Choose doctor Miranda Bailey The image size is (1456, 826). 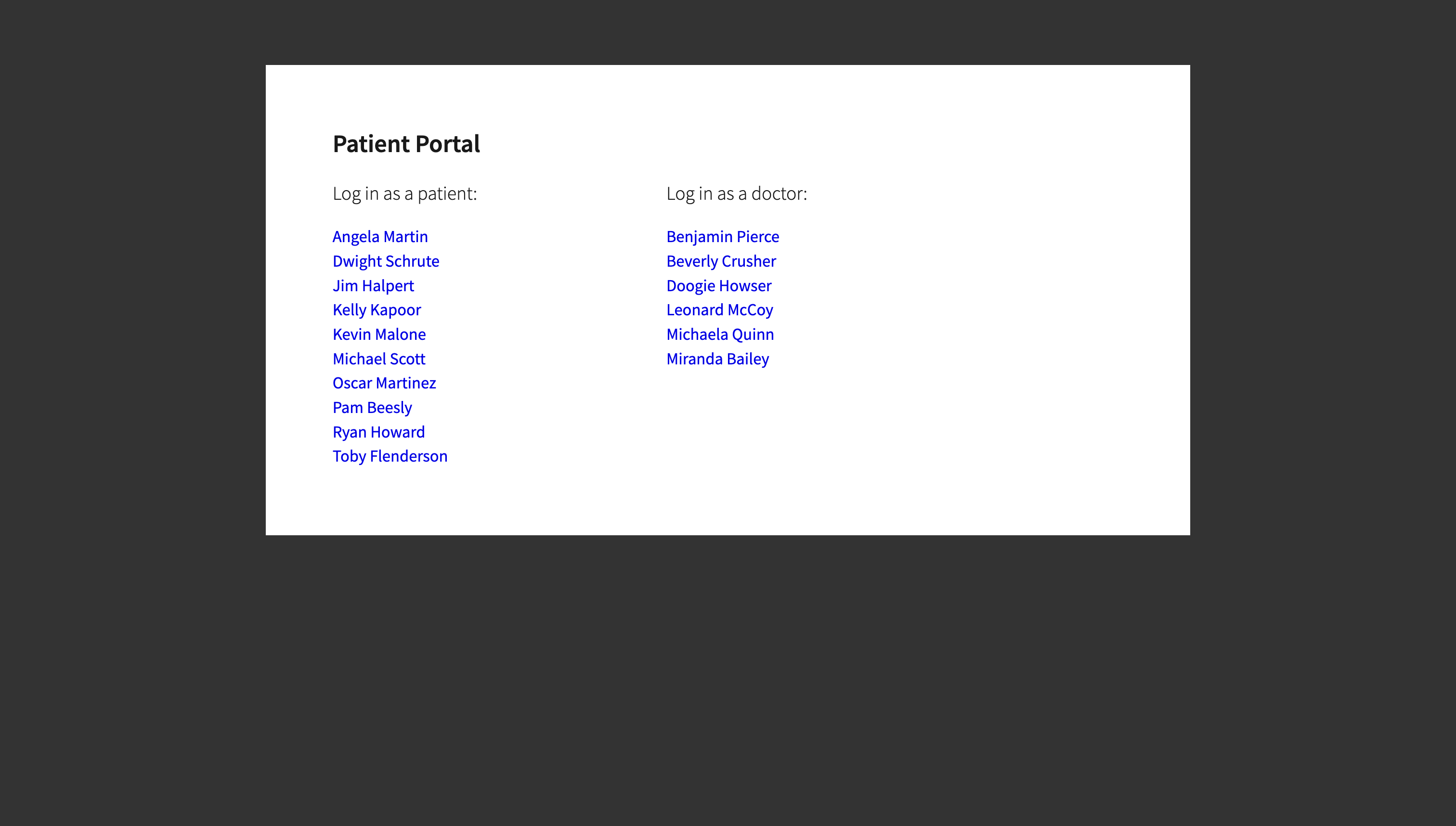coord(717,359)
